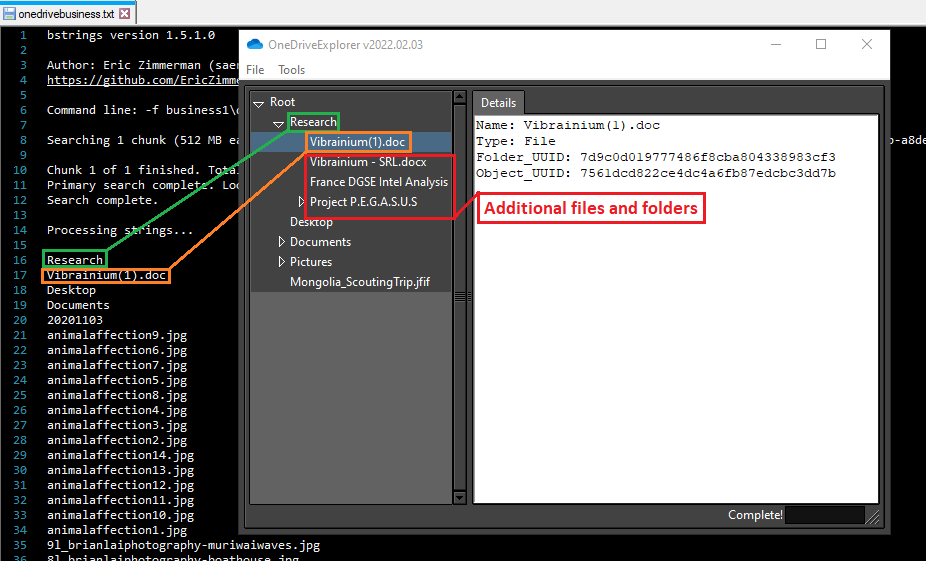Click the tree panel vertical scrollbar track

click(x=459, y=298)
